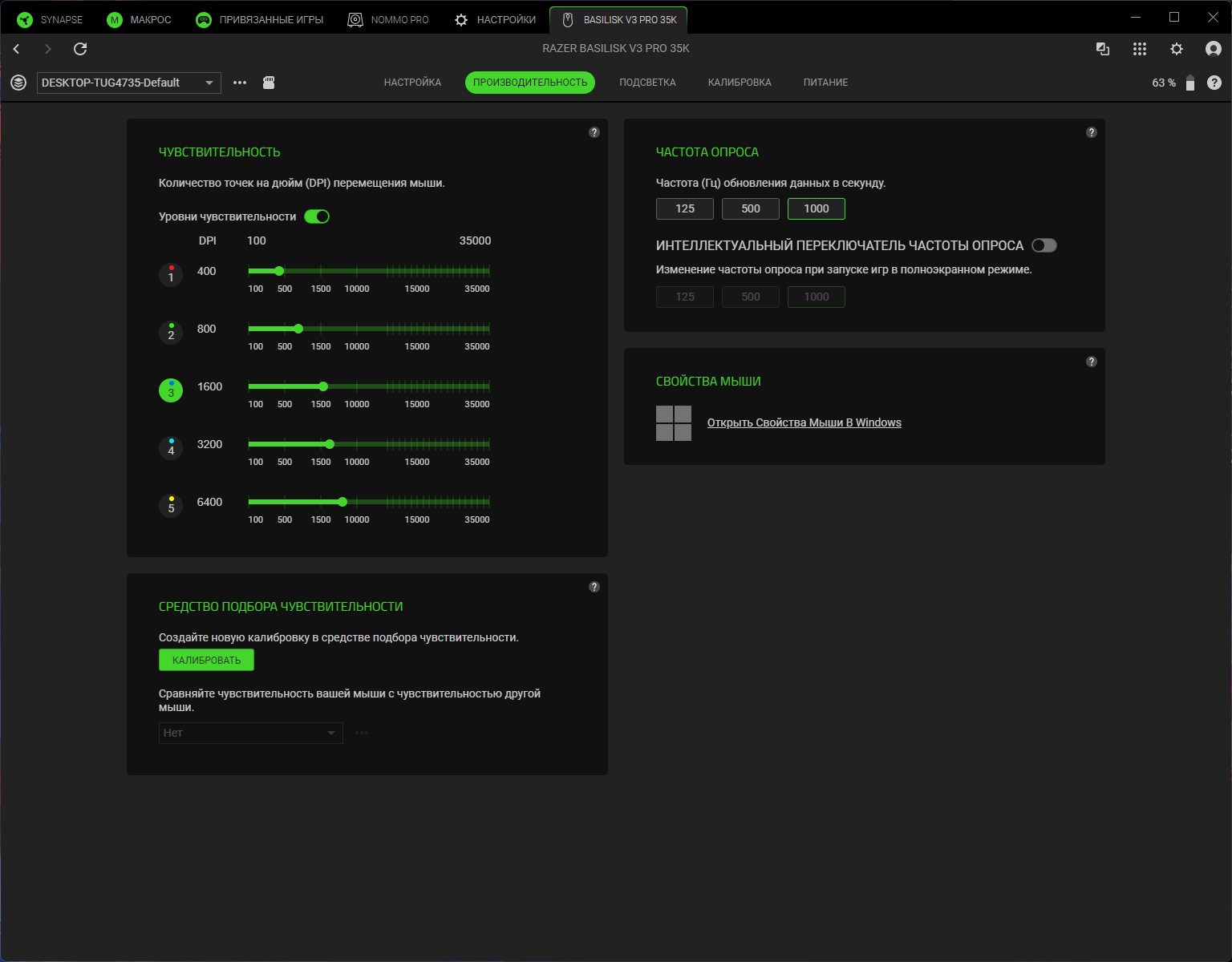This screenshot has width=1232, height=962.
Task: Click the 63 % battery percentage
Action: [1164, 83]
